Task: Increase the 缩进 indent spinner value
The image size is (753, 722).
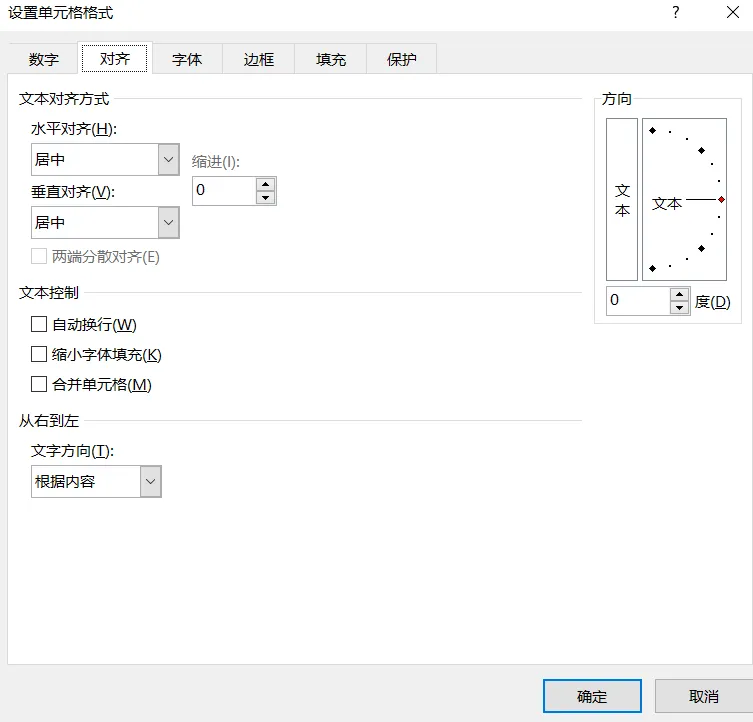Action: point(265,184)
